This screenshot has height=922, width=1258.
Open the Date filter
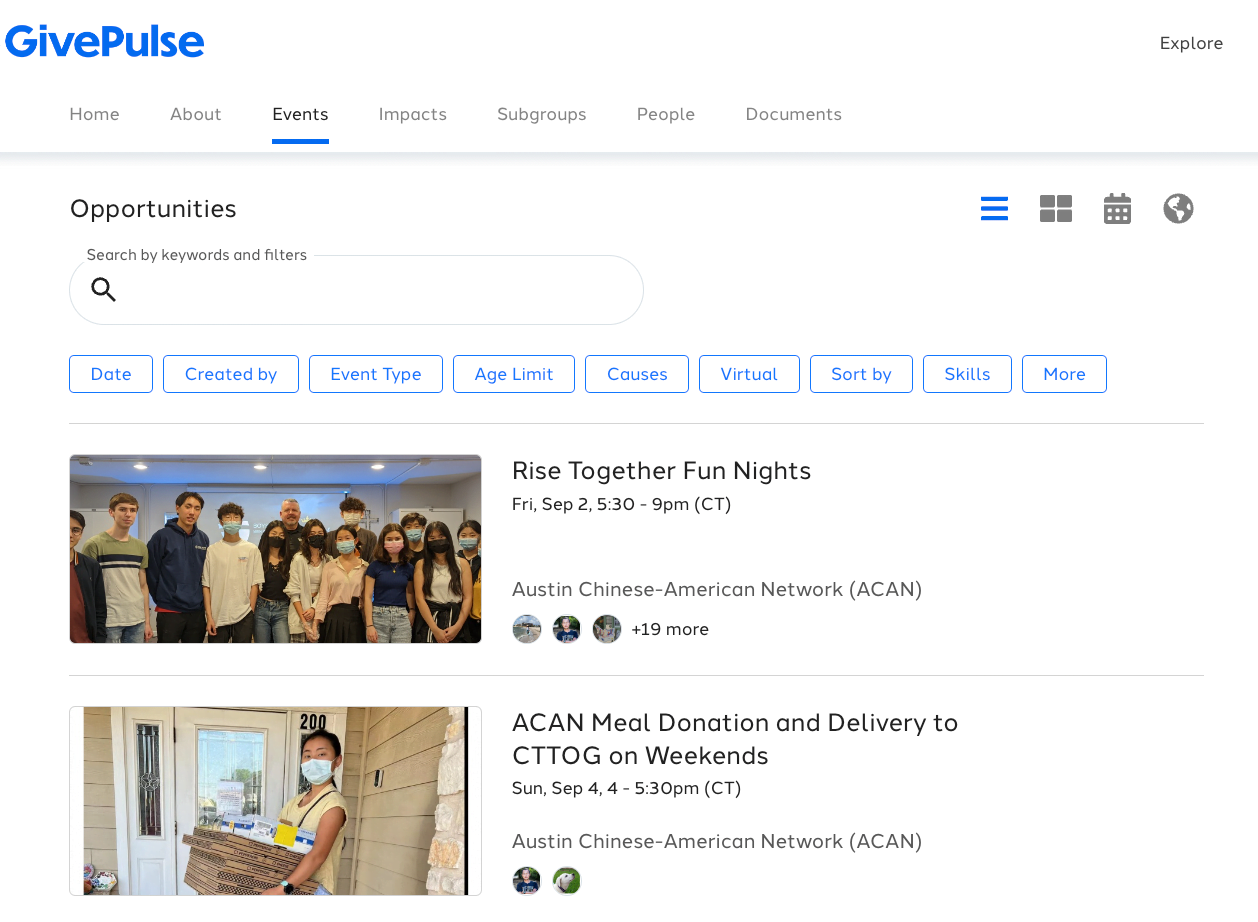click(x=110, y=373)
